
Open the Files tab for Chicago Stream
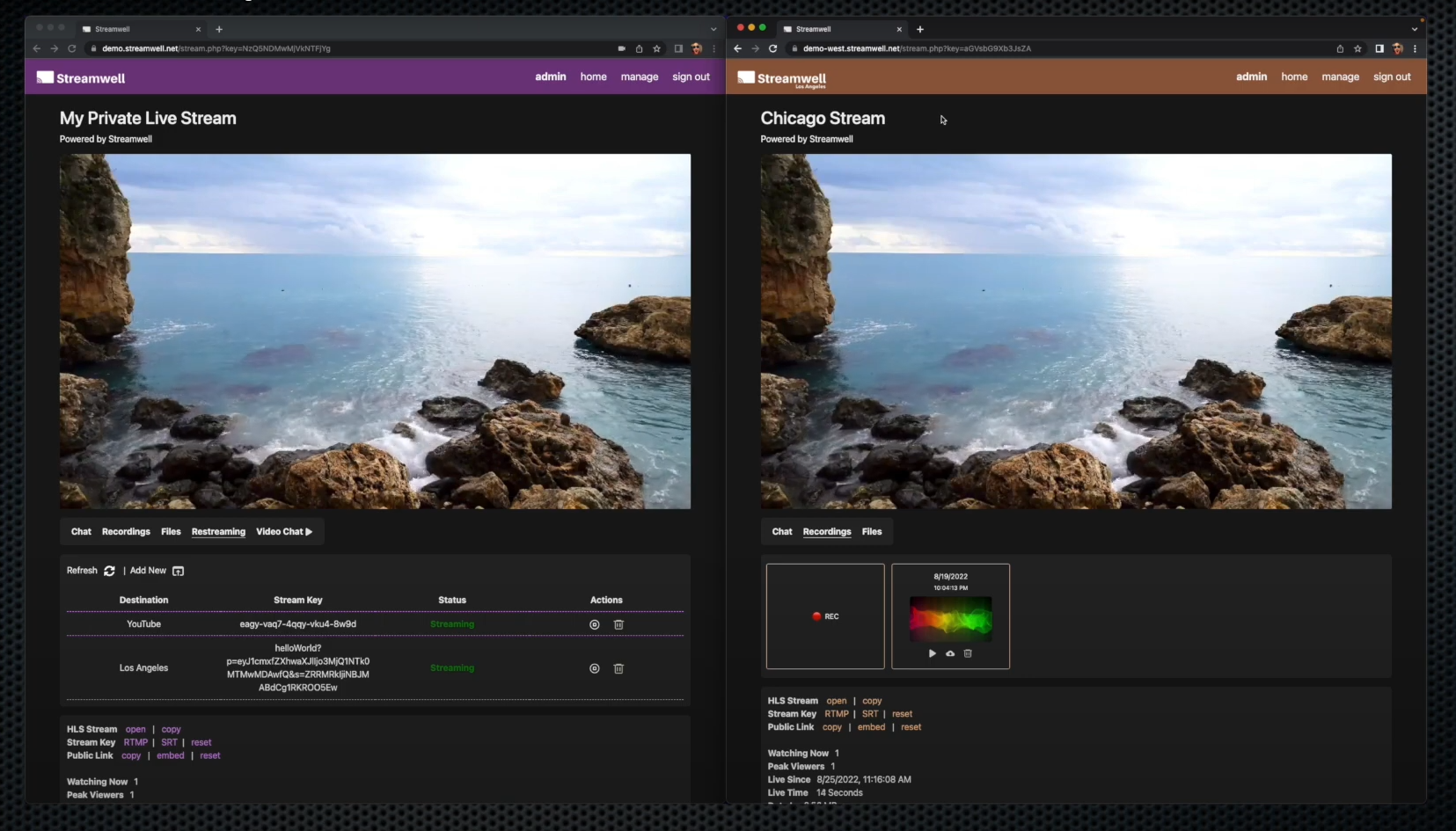pyautogui.click(x=870, y=531)
